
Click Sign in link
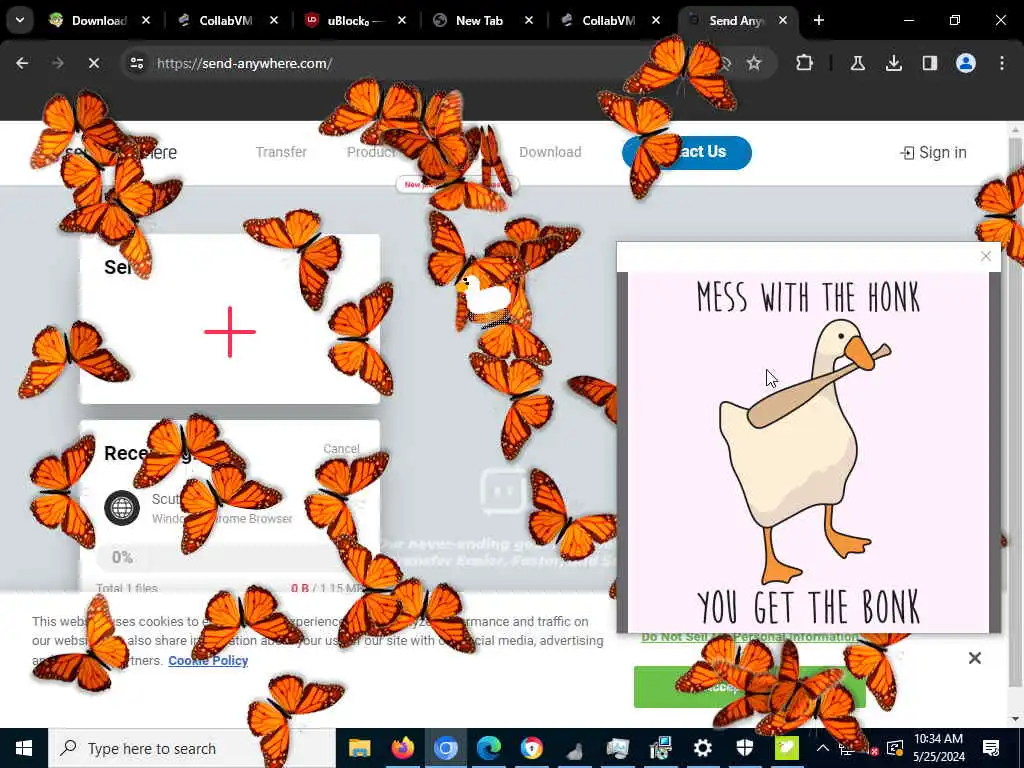[x=933, y=153]
